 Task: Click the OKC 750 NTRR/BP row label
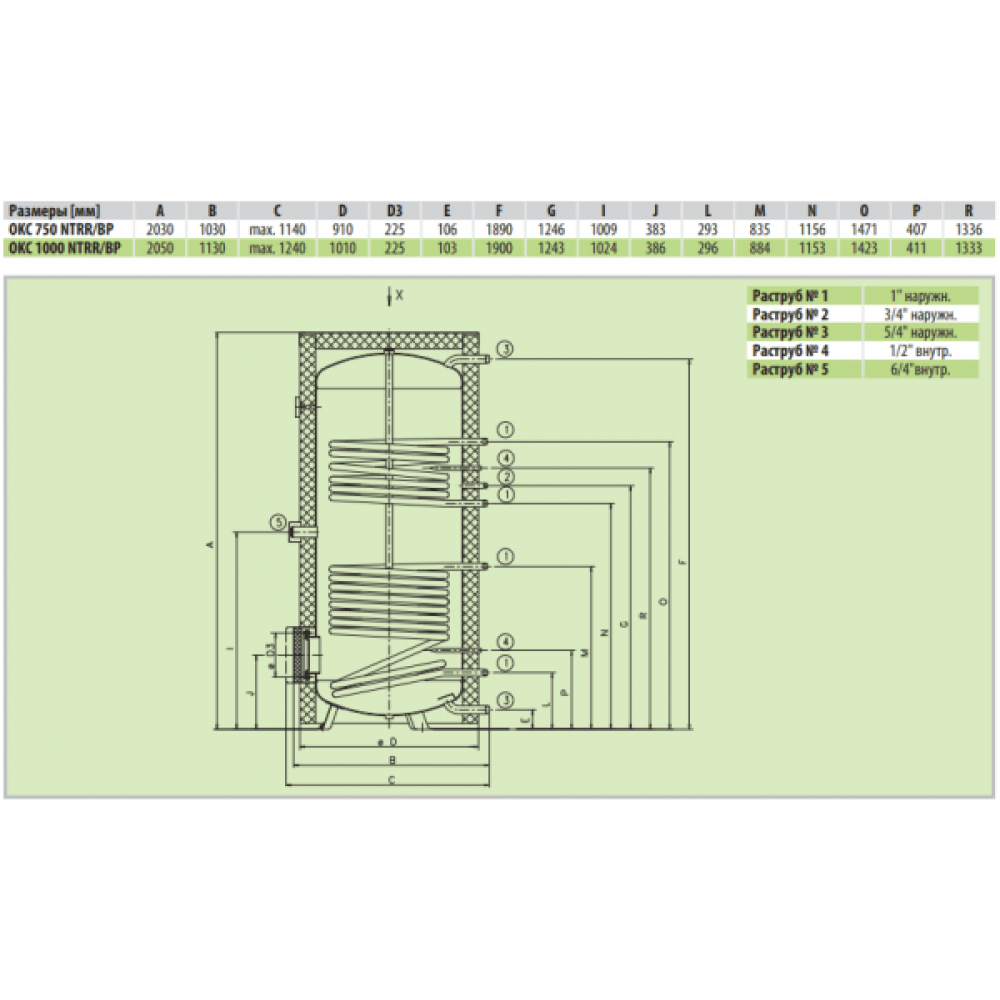click(x=63, y=229)
